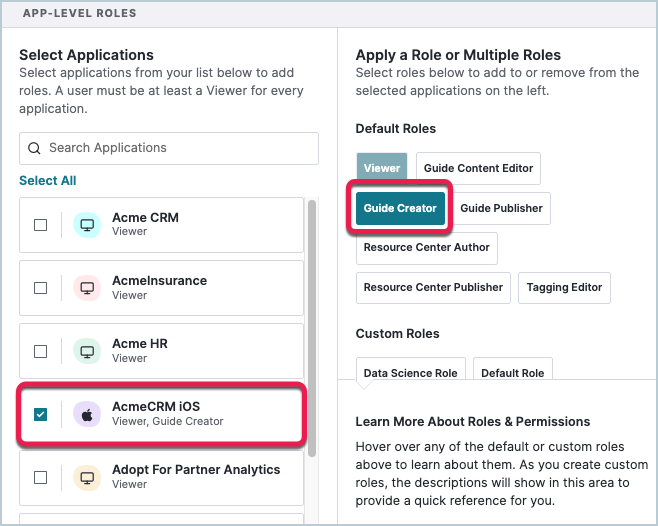
Task: Select the AcmeInsurance application name
Action: pos(159,280)
